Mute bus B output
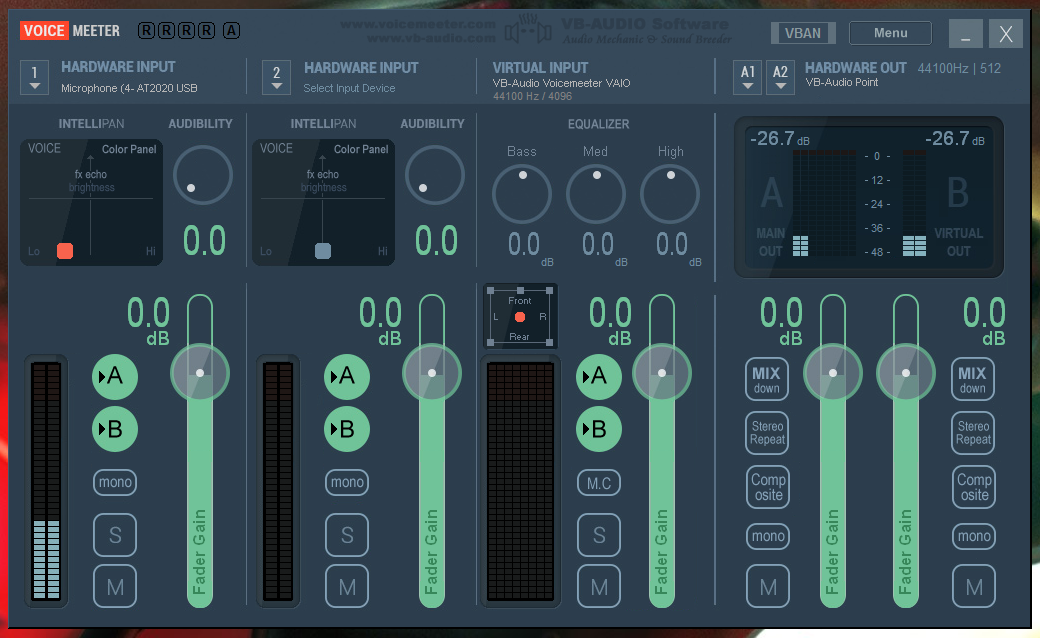Screen dimensions: 1040x638 [x=974, y=586]
